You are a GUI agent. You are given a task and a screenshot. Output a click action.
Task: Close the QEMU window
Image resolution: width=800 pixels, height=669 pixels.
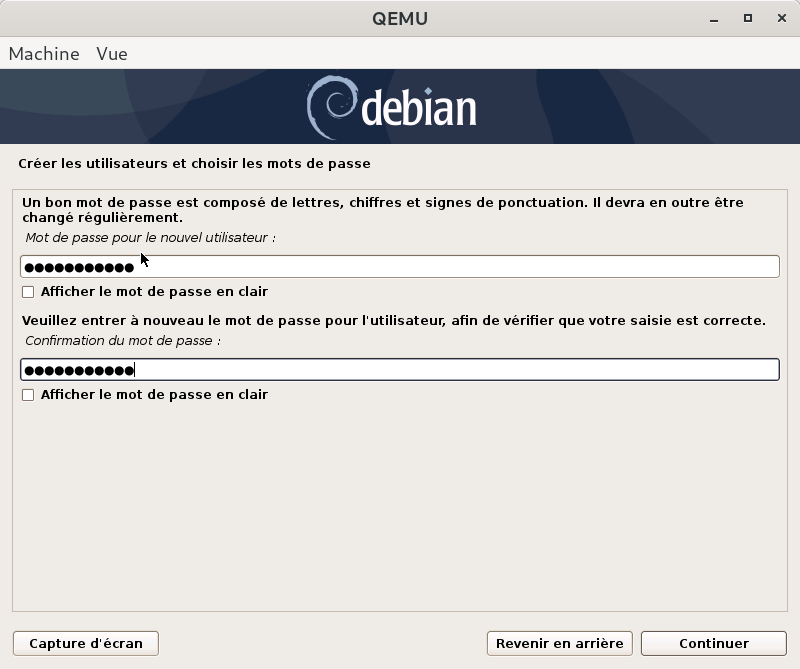(778, 18)
